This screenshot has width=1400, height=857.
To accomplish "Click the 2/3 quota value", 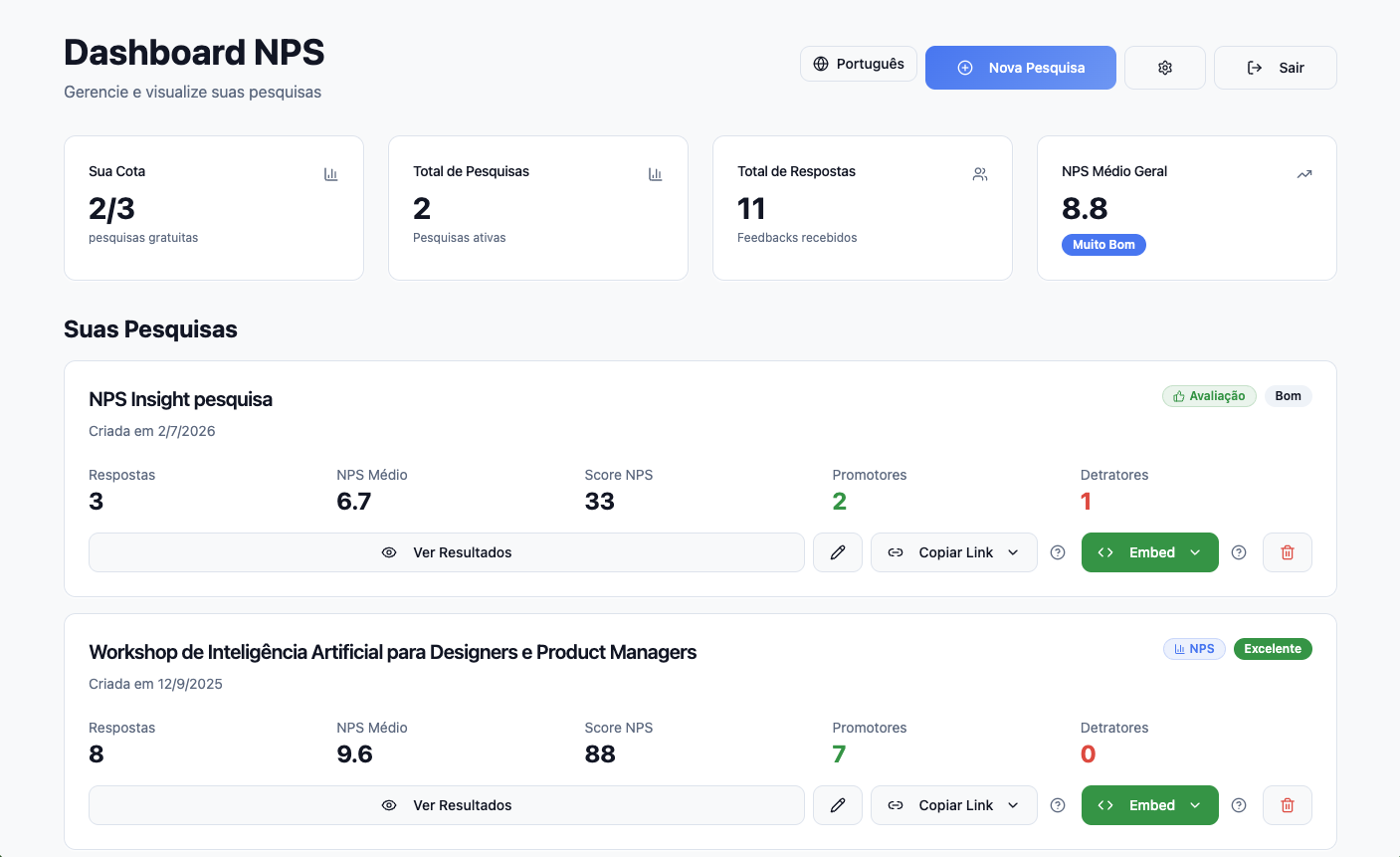I will coord(111,208).
